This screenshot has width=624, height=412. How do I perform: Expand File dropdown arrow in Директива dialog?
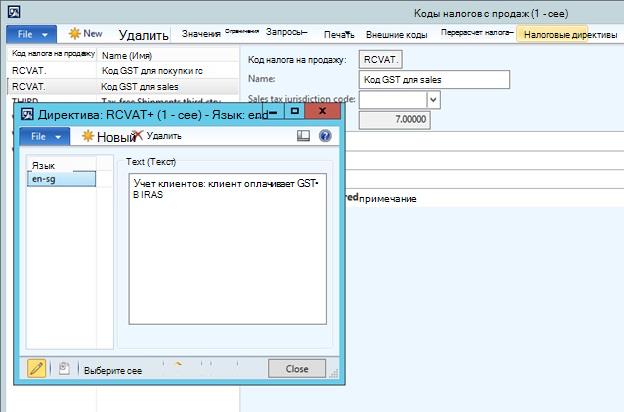click(58, 137)
